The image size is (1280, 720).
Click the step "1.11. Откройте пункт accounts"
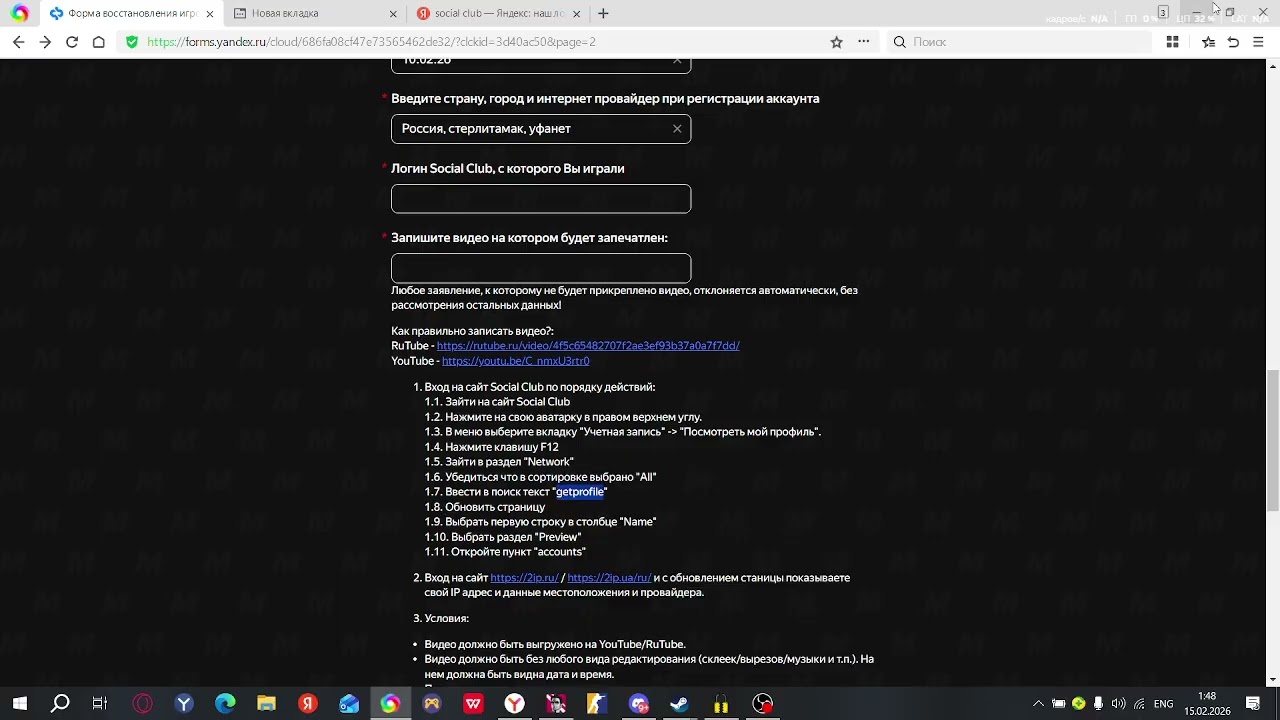[x=505, y=552]
